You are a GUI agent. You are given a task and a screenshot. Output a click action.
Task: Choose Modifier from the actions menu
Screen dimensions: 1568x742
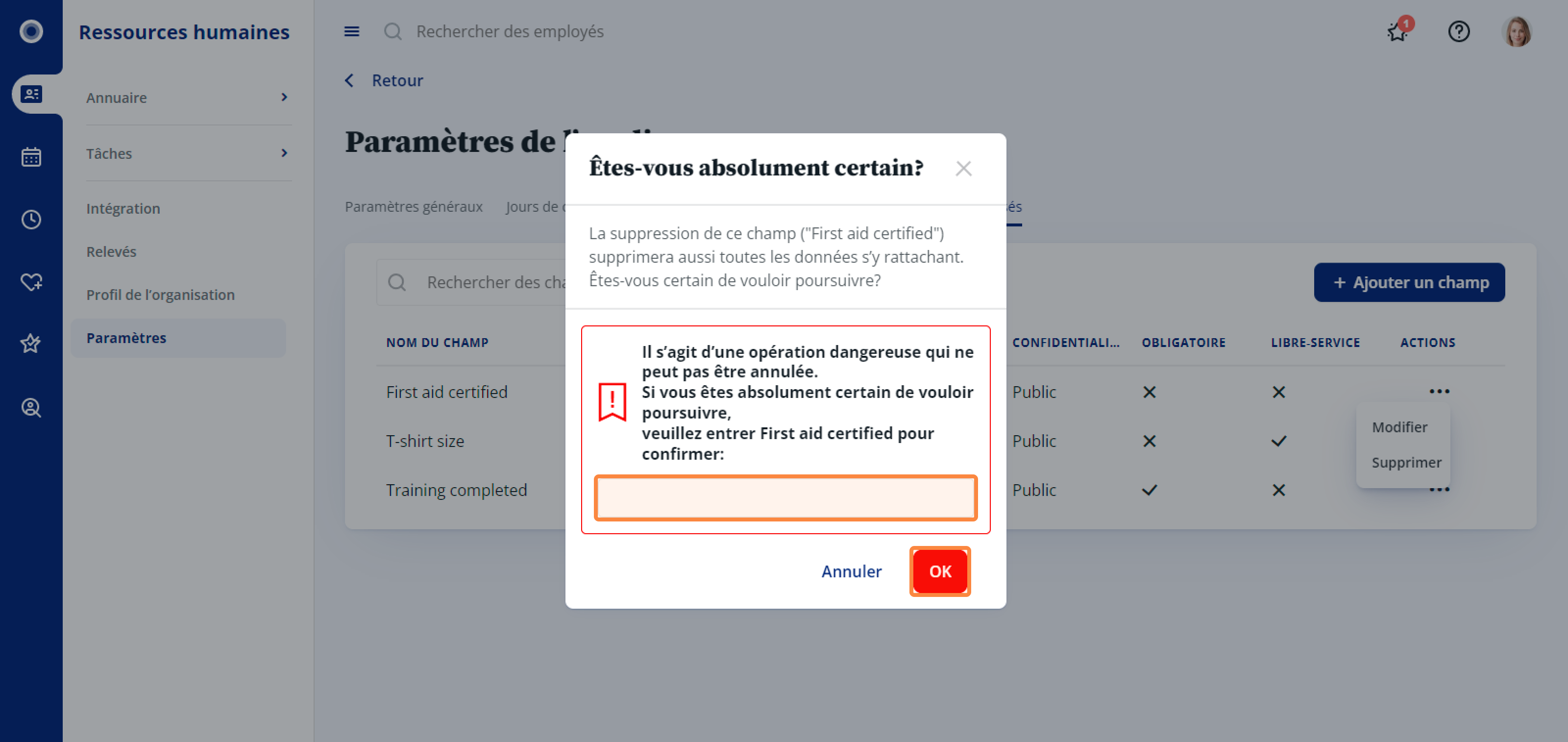point(1399,427)
